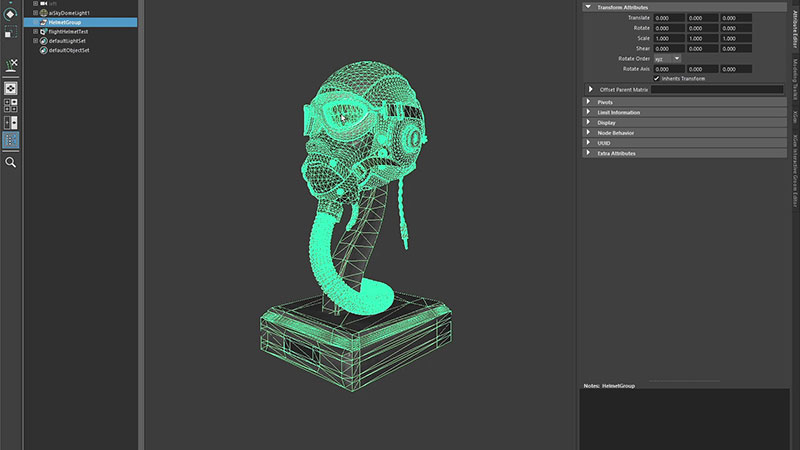Viewport: 800px width, 450px height.
Task: Expand the flightHelmetTest node
Action: click(x=35, y=32)
